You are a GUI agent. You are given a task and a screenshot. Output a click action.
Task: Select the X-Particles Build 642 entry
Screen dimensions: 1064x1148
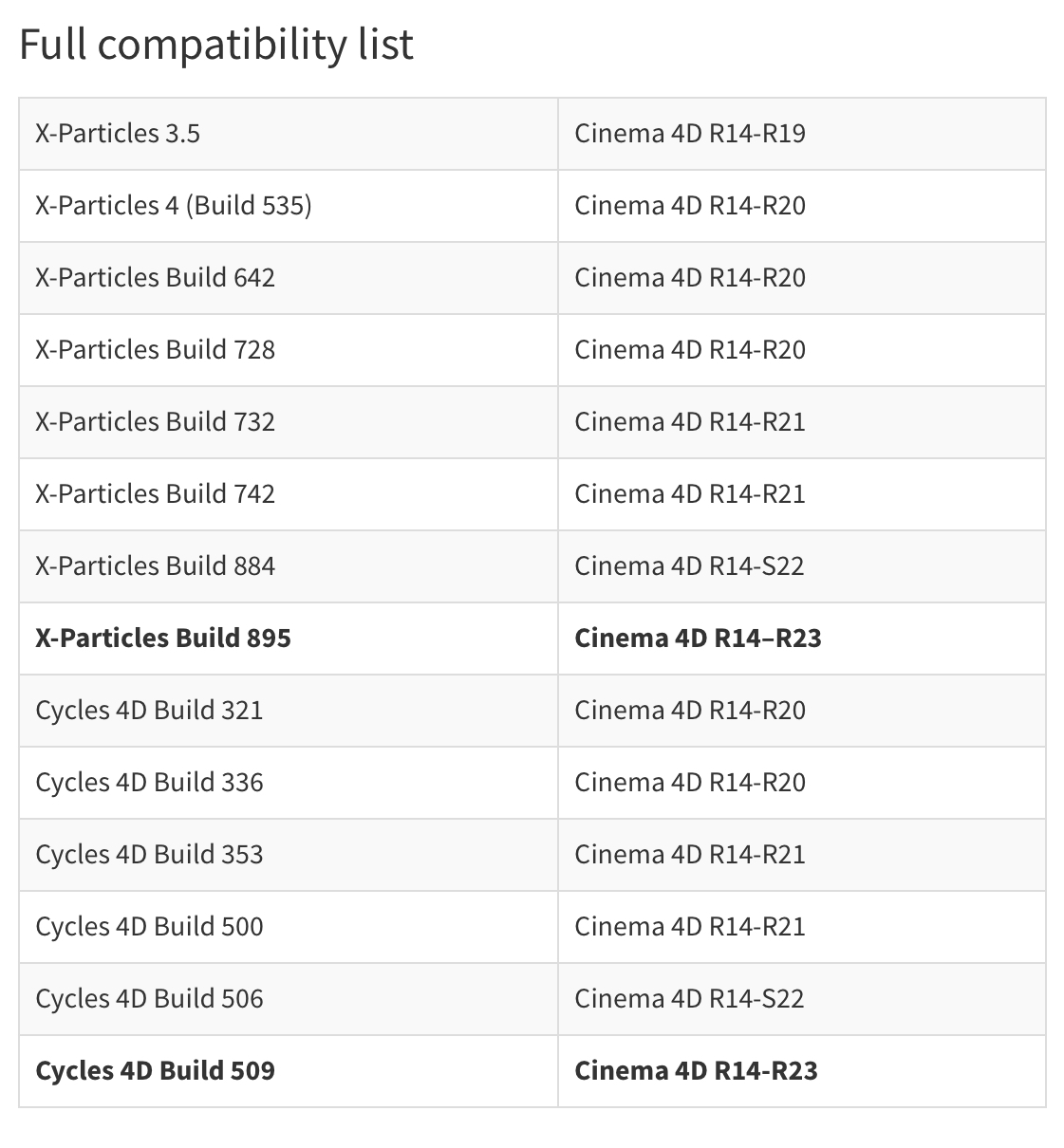[x=155, y=278]
